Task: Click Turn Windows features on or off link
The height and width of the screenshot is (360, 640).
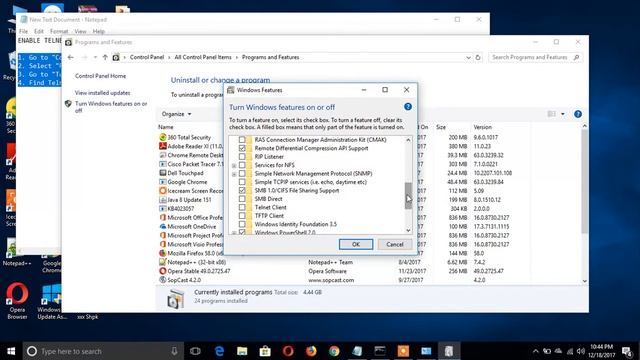Action: pos(111,107)
